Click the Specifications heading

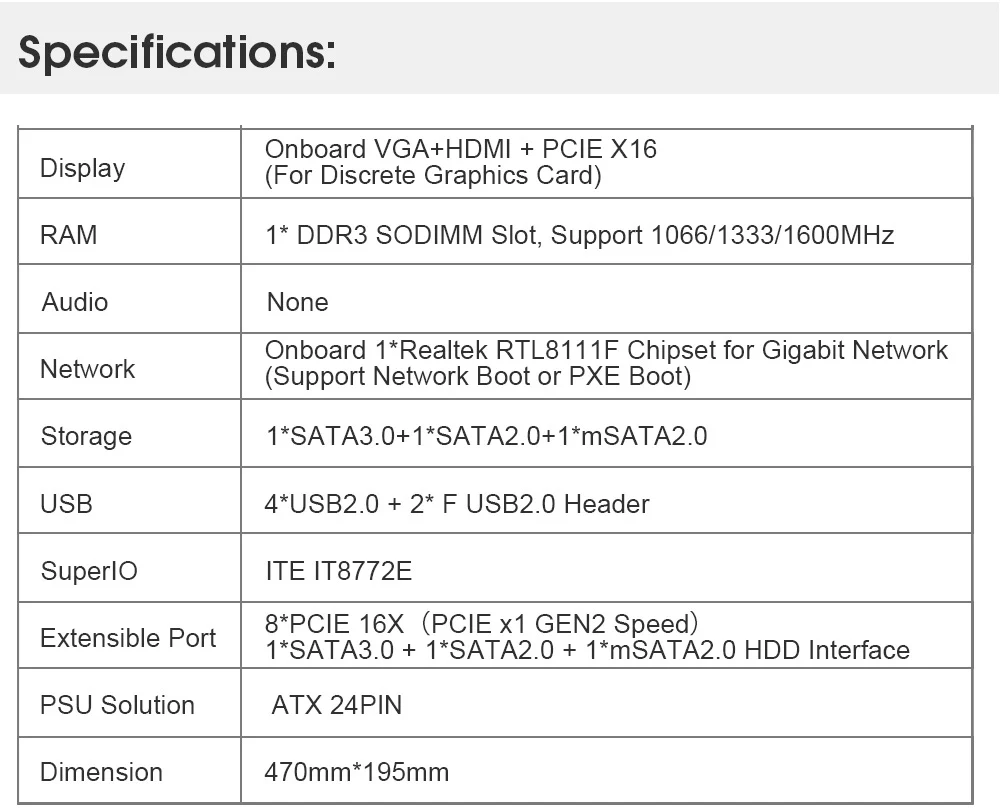[x=176, y=53]
